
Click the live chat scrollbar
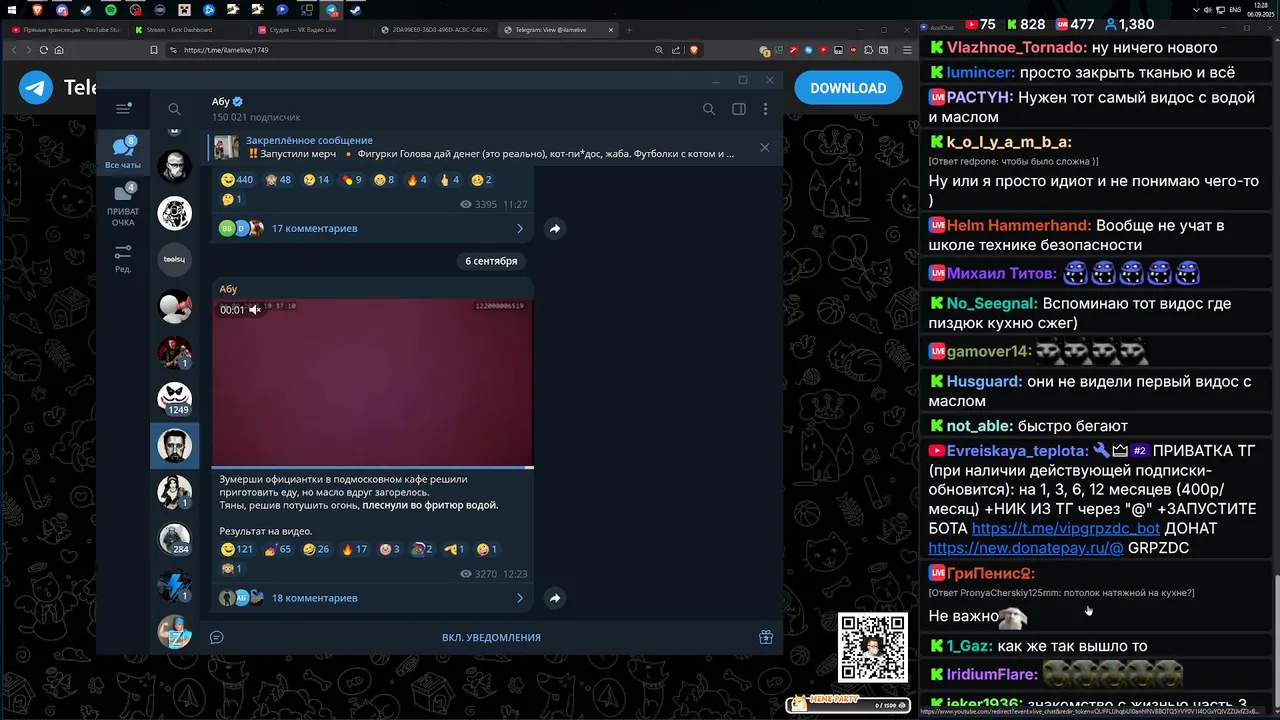[x=1276, y=640]
